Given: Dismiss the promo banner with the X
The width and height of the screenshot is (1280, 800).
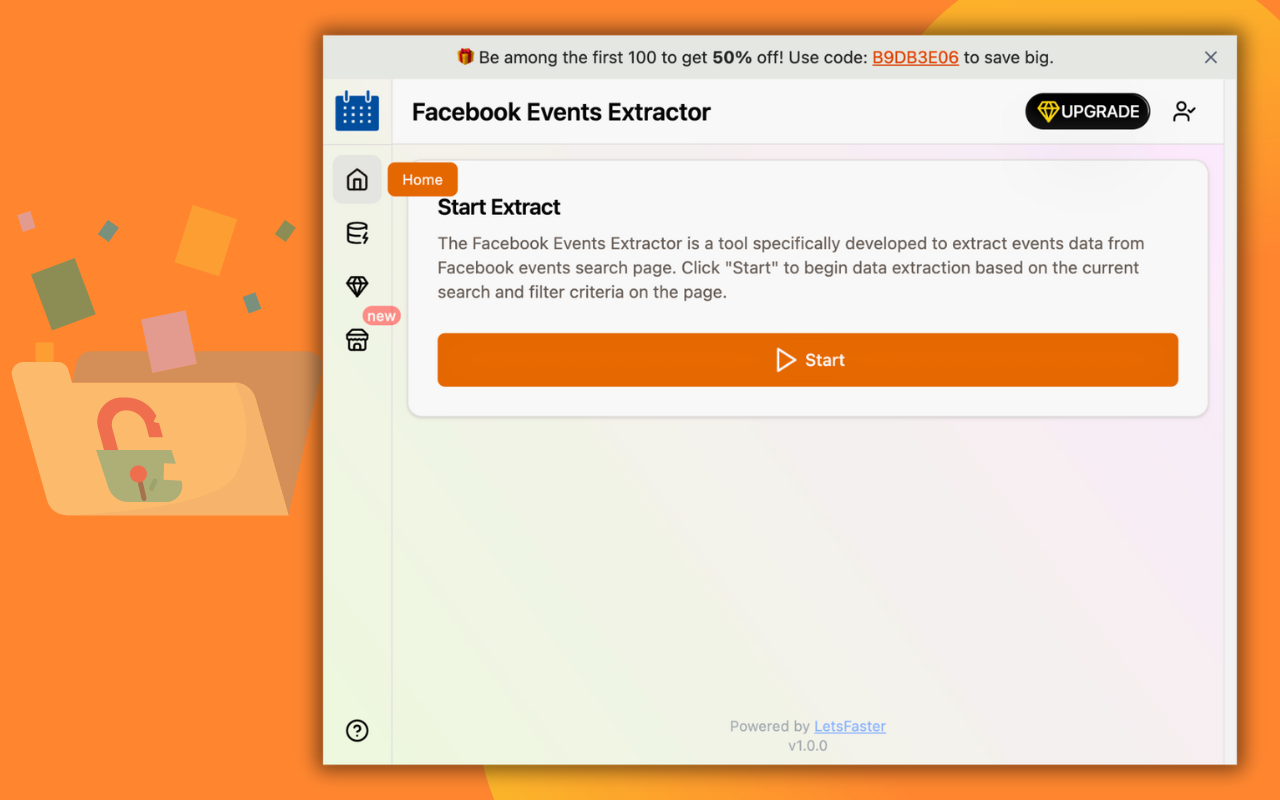Looking at the screenshot, I should tap(1210, 57).
